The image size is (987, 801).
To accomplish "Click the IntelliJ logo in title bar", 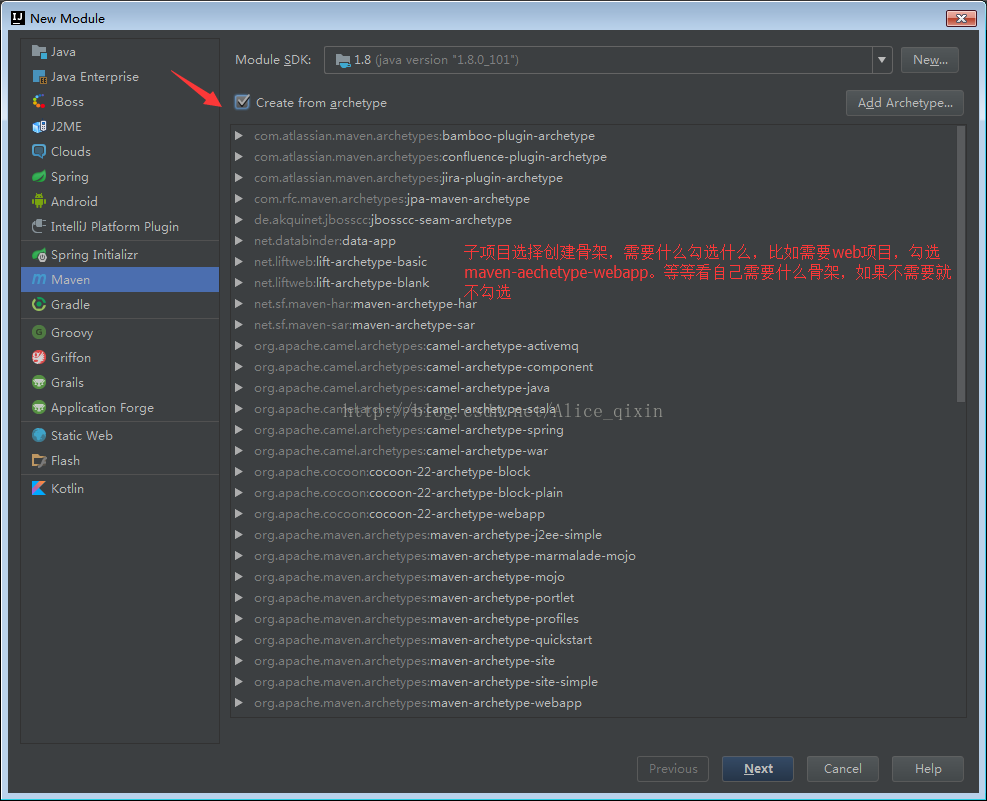I will pos(18,18).
